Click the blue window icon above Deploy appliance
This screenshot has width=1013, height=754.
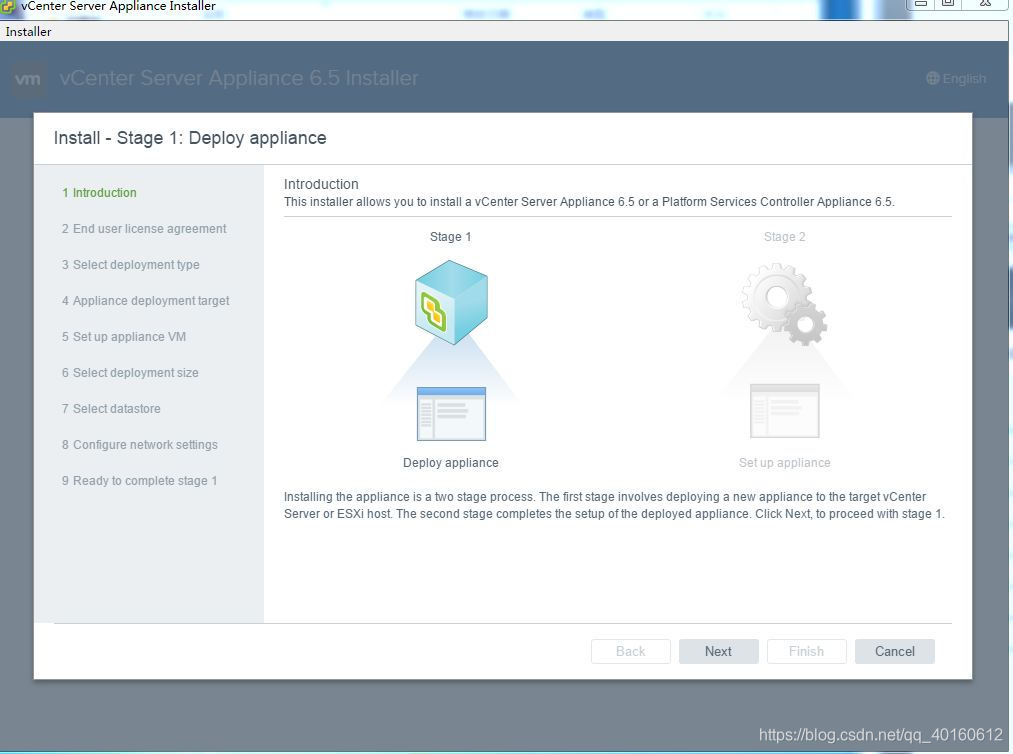(x=451, y=414)
